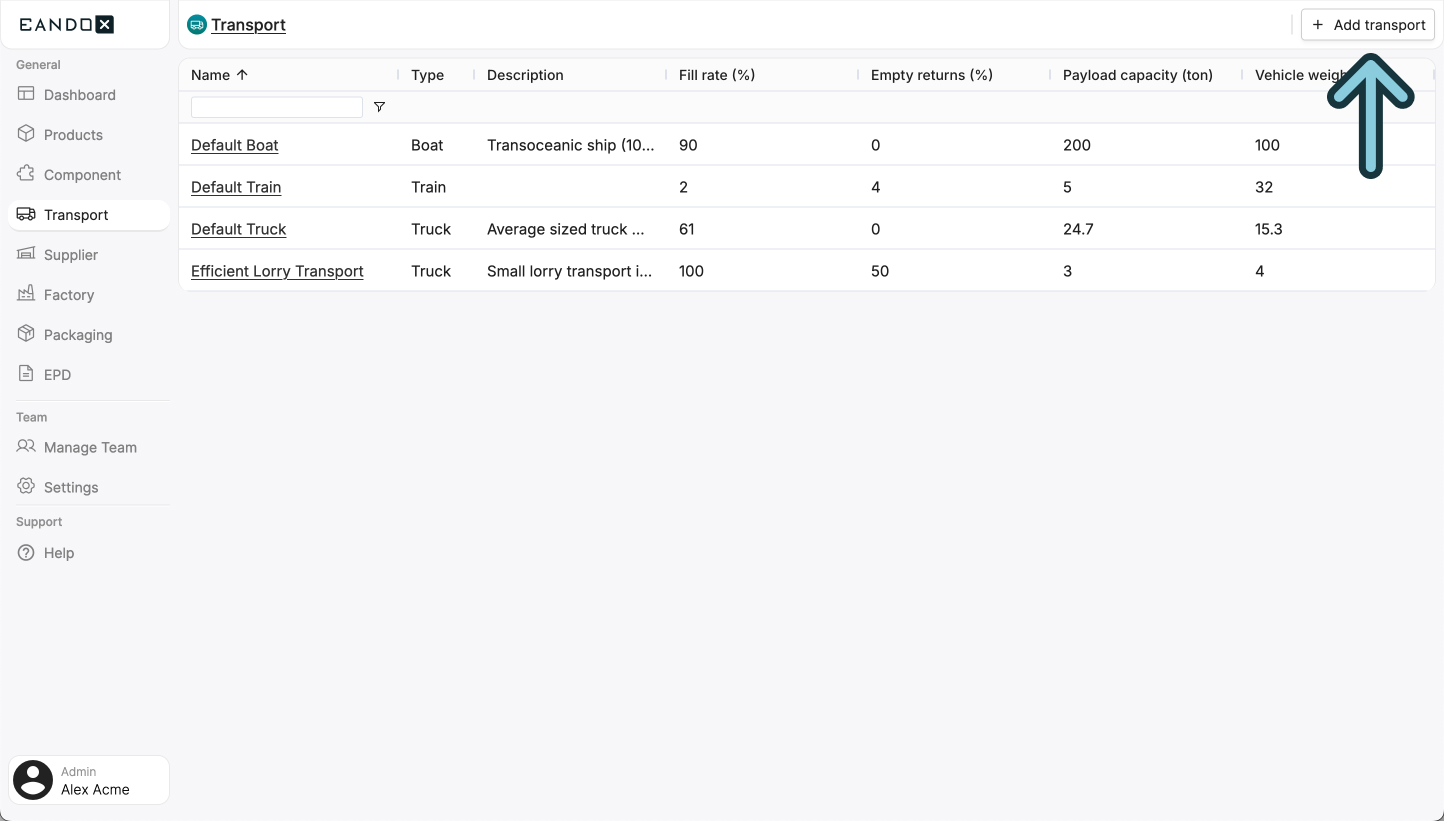Screen dimensions: 1444x821
Task: Open EPD via its document icon
Action: point(25,374)
